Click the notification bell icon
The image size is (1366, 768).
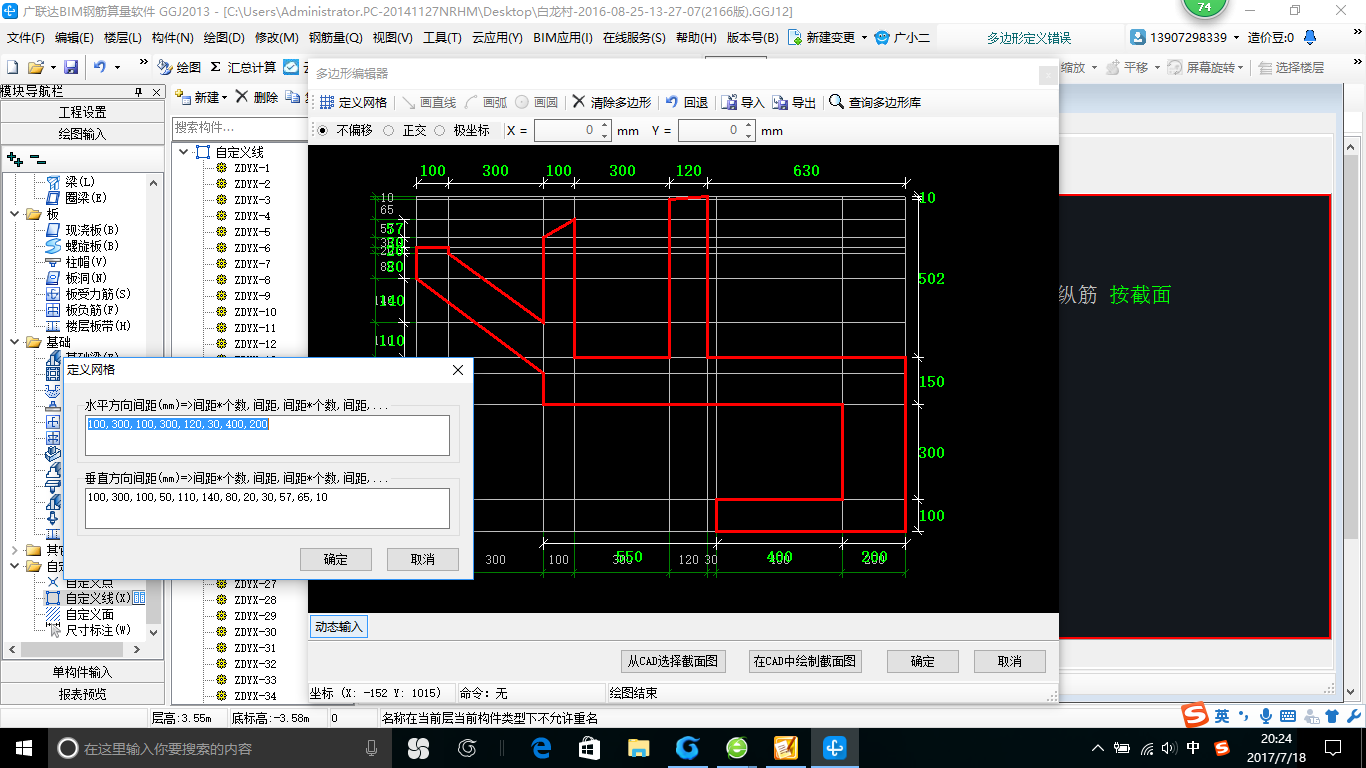[1310, 37]
